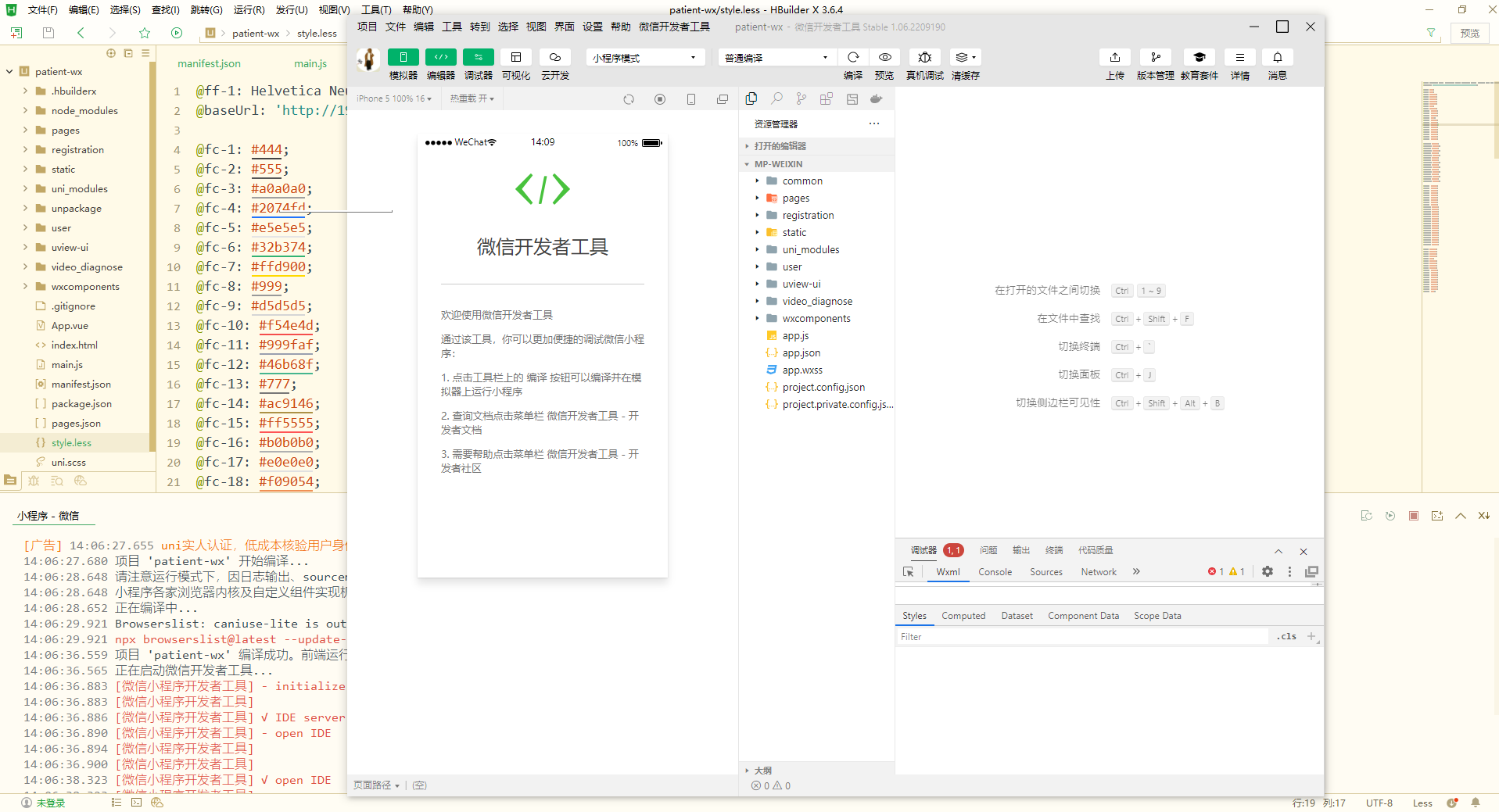The image size is (1499, 812).
Task: Click the HBuilder run play icon
Action: pos(177,33)
